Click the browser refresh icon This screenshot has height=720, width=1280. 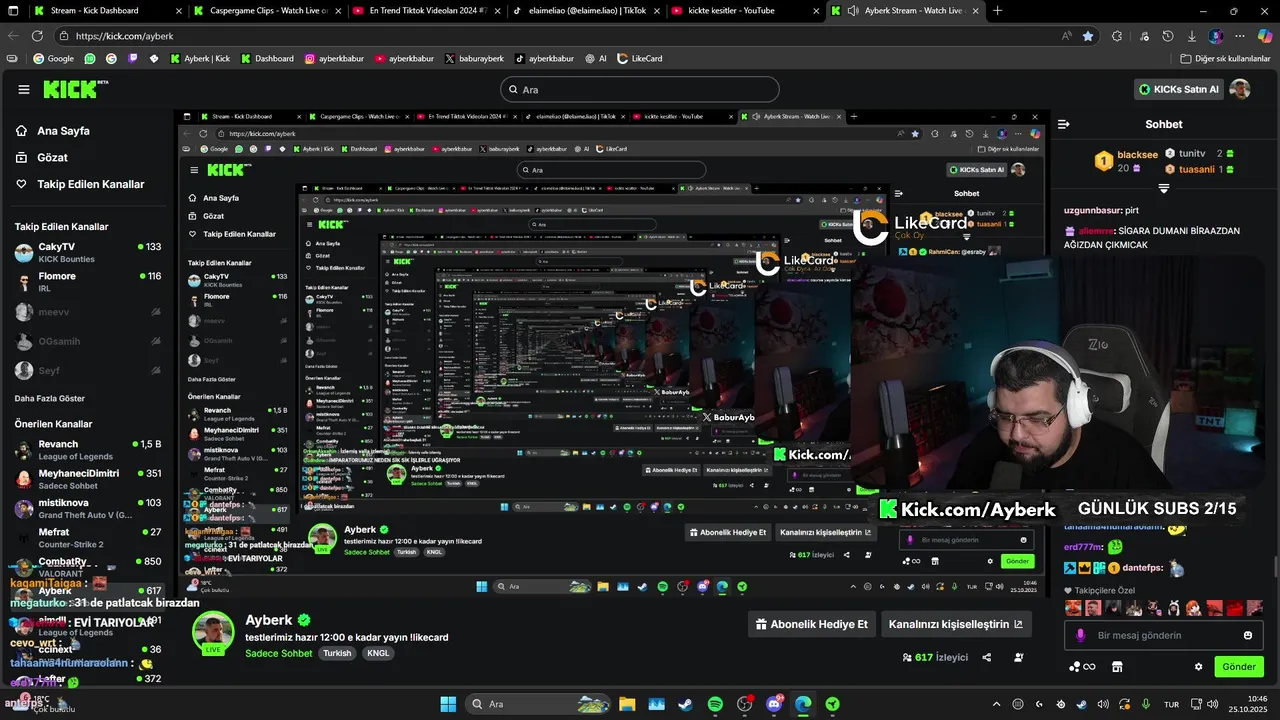coord(37,36)
